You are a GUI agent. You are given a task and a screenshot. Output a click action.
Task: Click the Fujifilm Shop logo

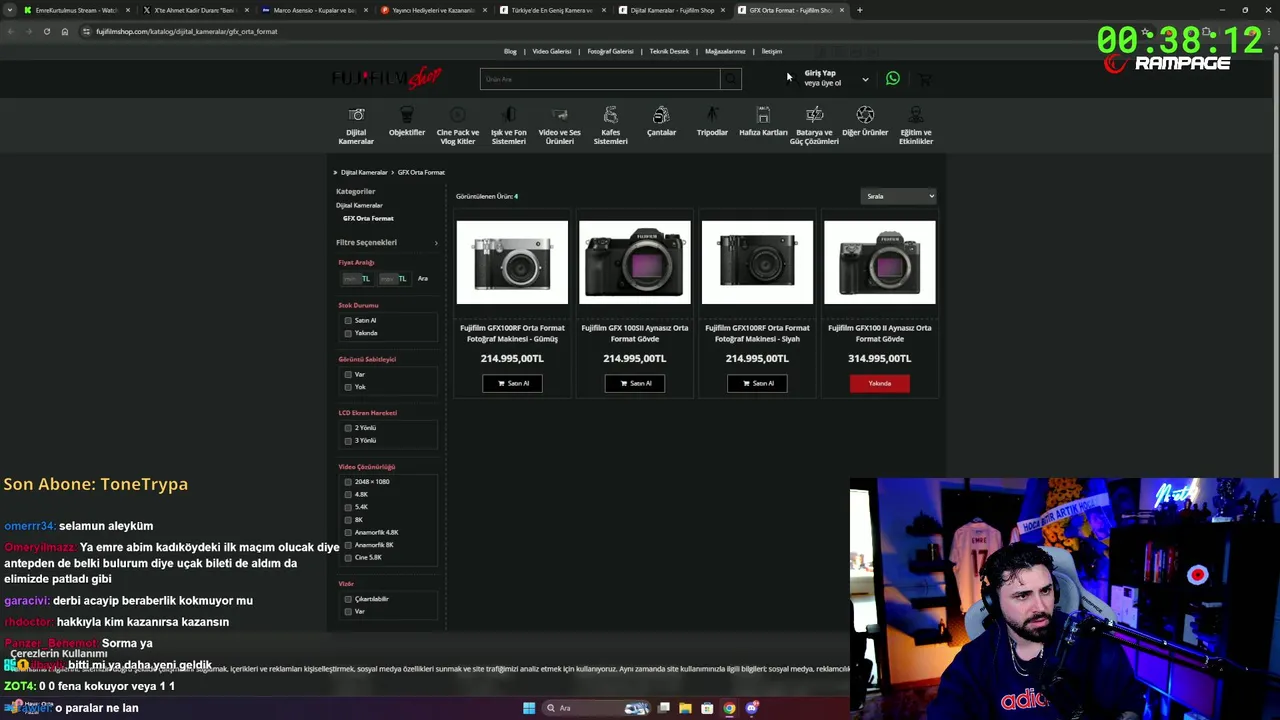pos(387,78)
